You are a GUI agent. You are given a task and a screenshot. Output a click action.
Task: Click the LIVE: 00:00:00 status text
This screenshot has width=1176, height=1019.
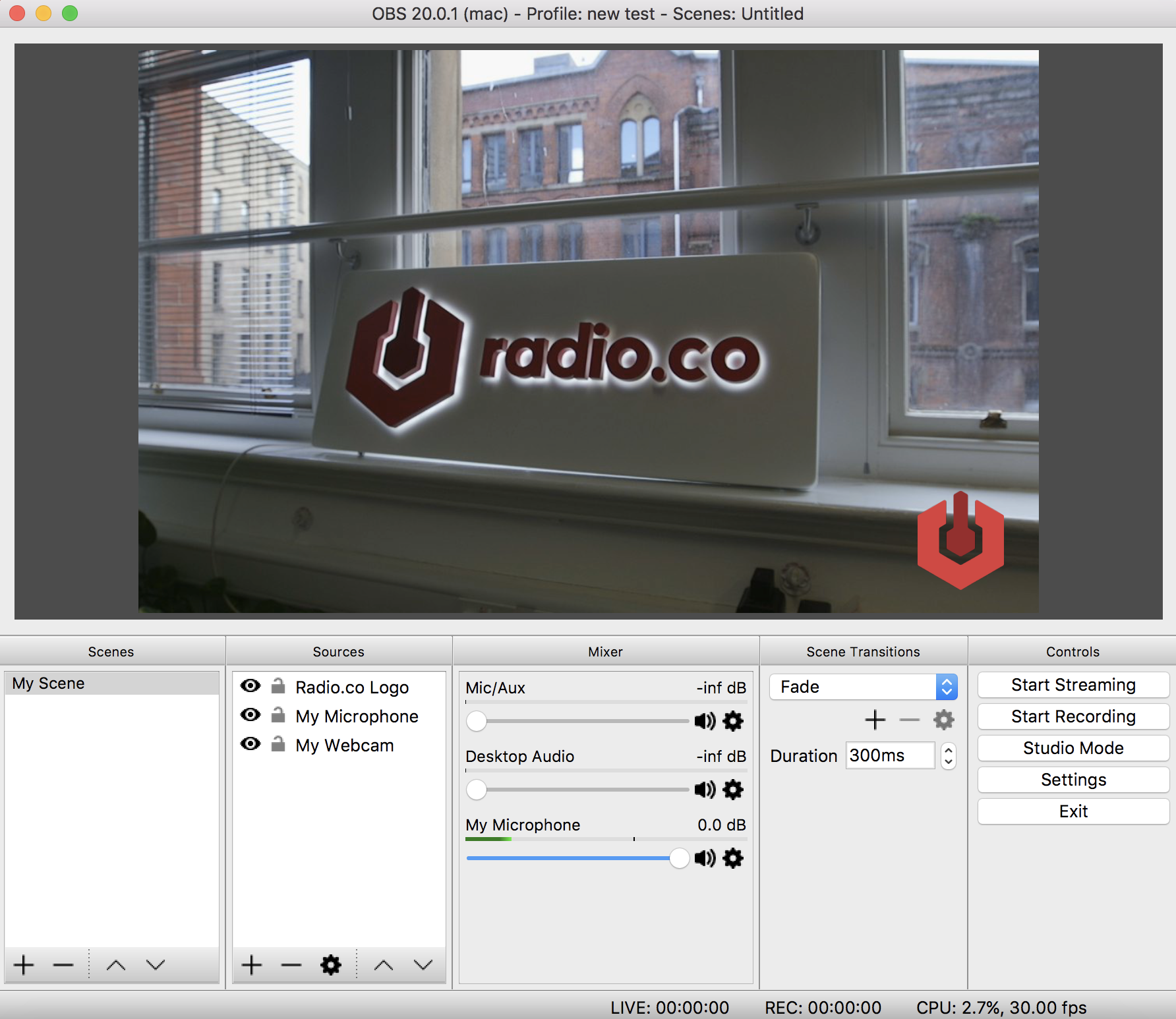(670, 1008)
